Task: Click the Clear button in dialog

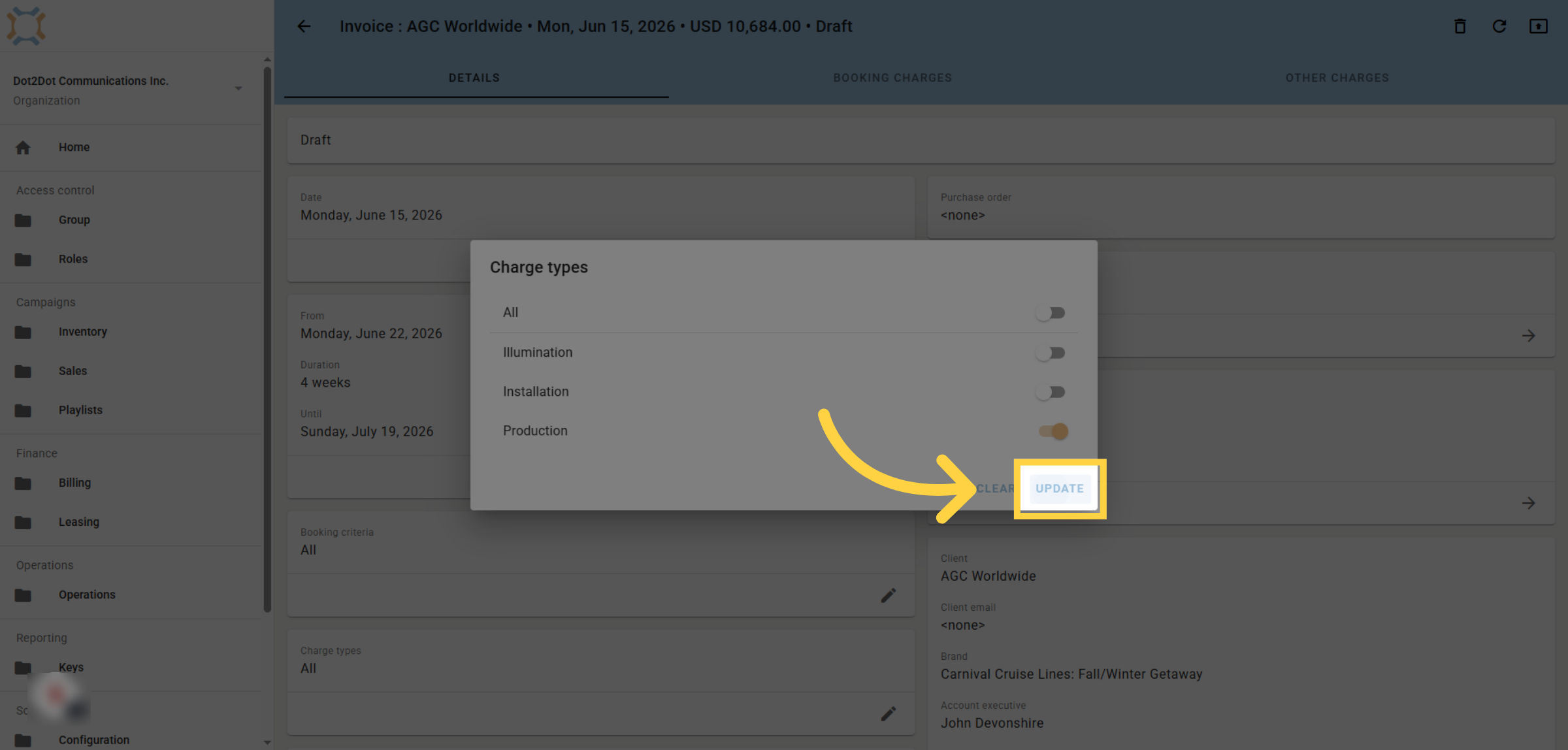Action: coord(995,489)
